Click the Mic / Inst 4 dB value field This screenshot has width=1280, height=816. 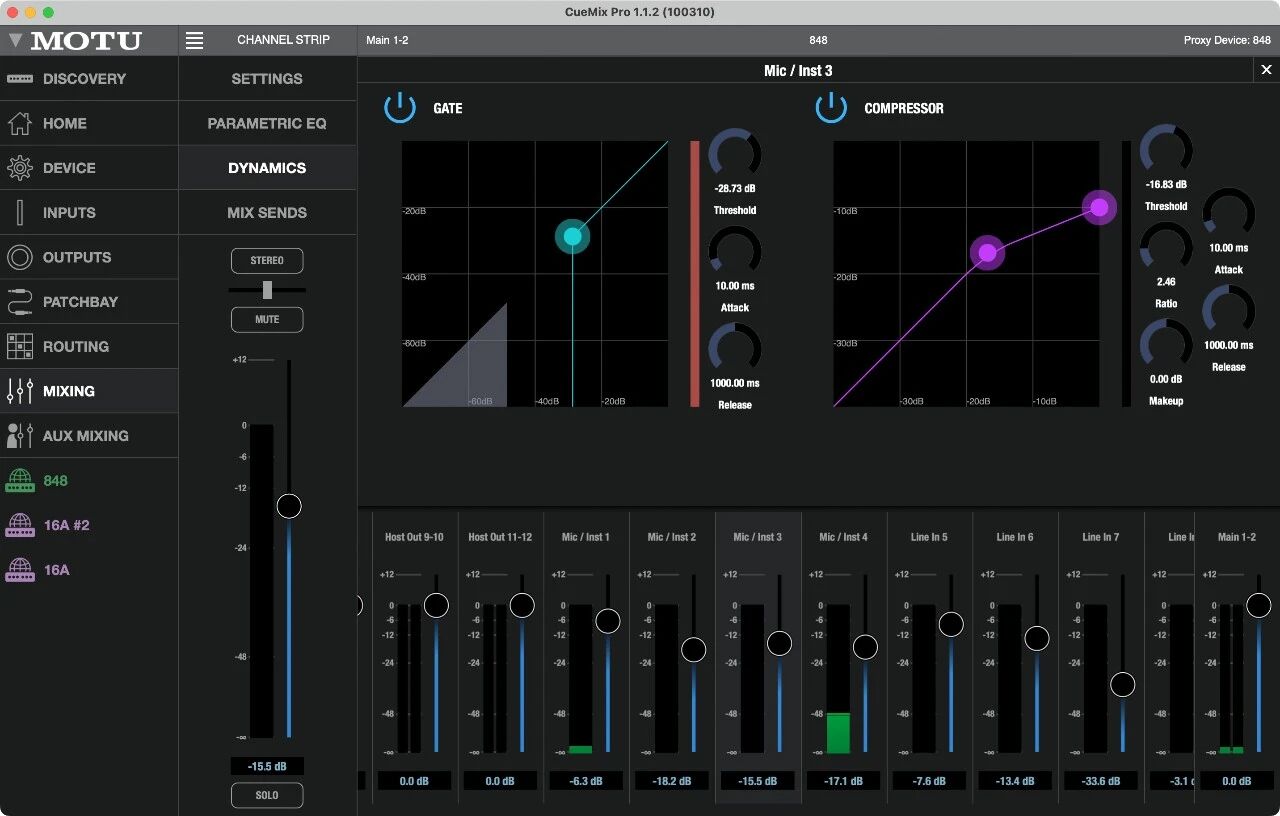[842, 781]
